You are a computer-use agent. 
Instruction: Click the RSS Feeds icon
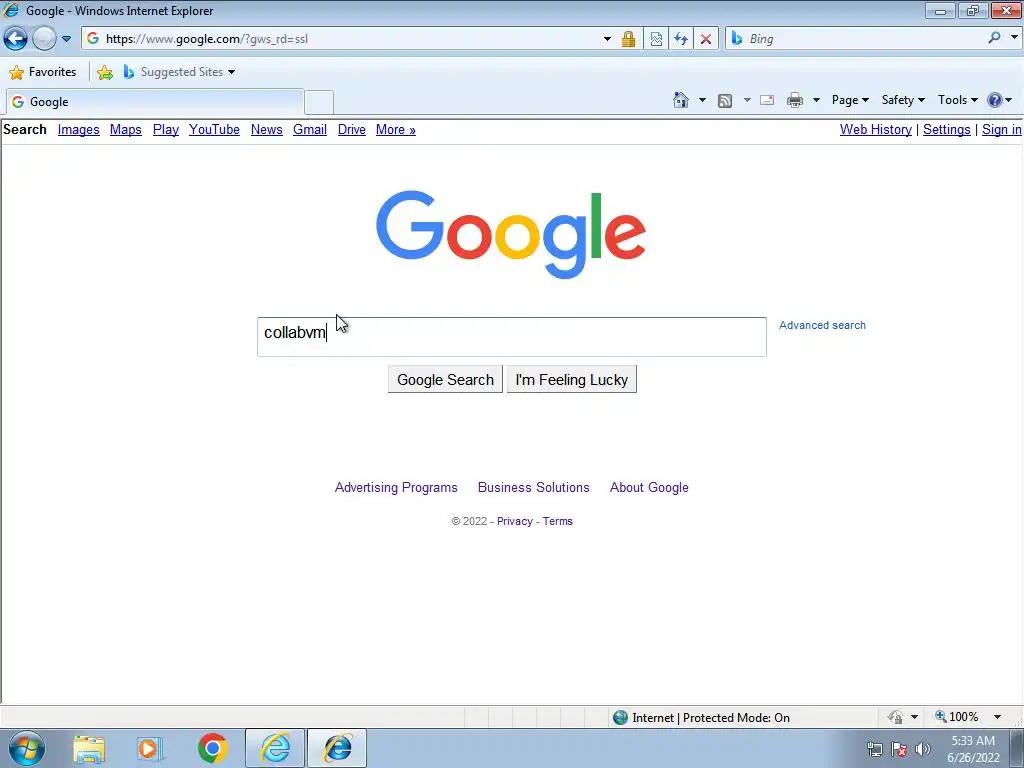click(725, 101)
